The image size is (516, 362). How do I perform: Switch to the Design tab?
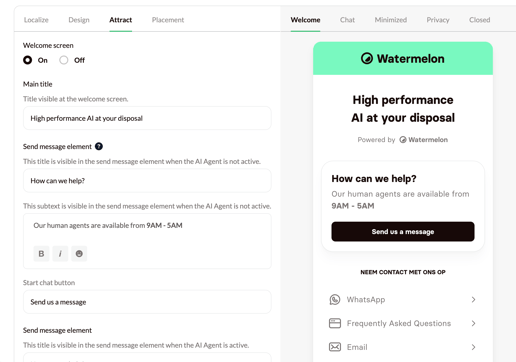pos(79,20)
